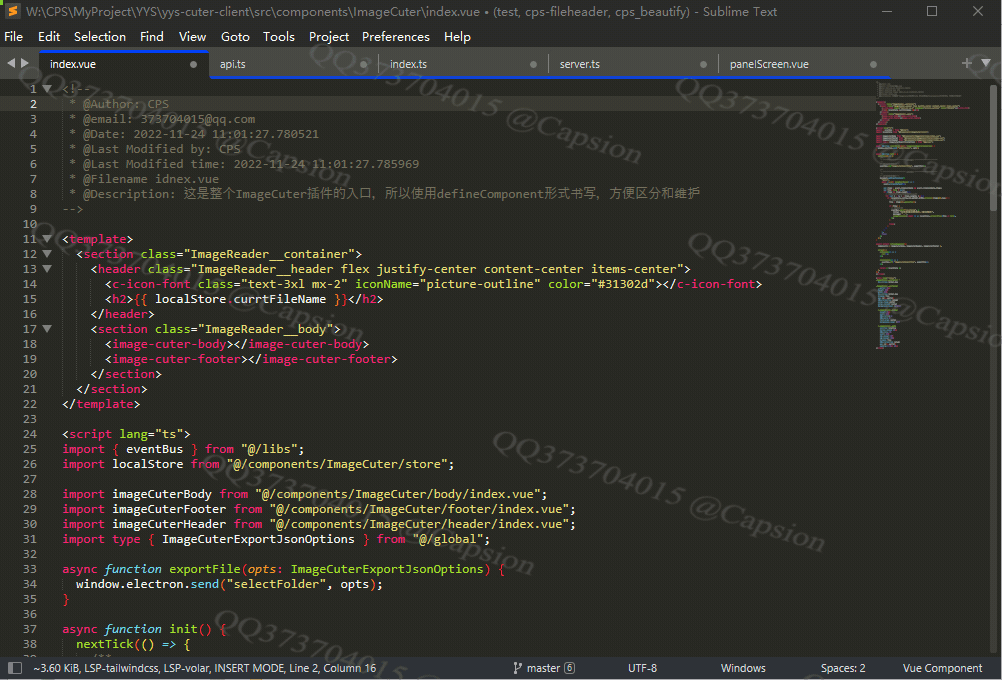This screenshot has width=1002, height=680.
Task: Change line endings from Windows
Action: 743,668
